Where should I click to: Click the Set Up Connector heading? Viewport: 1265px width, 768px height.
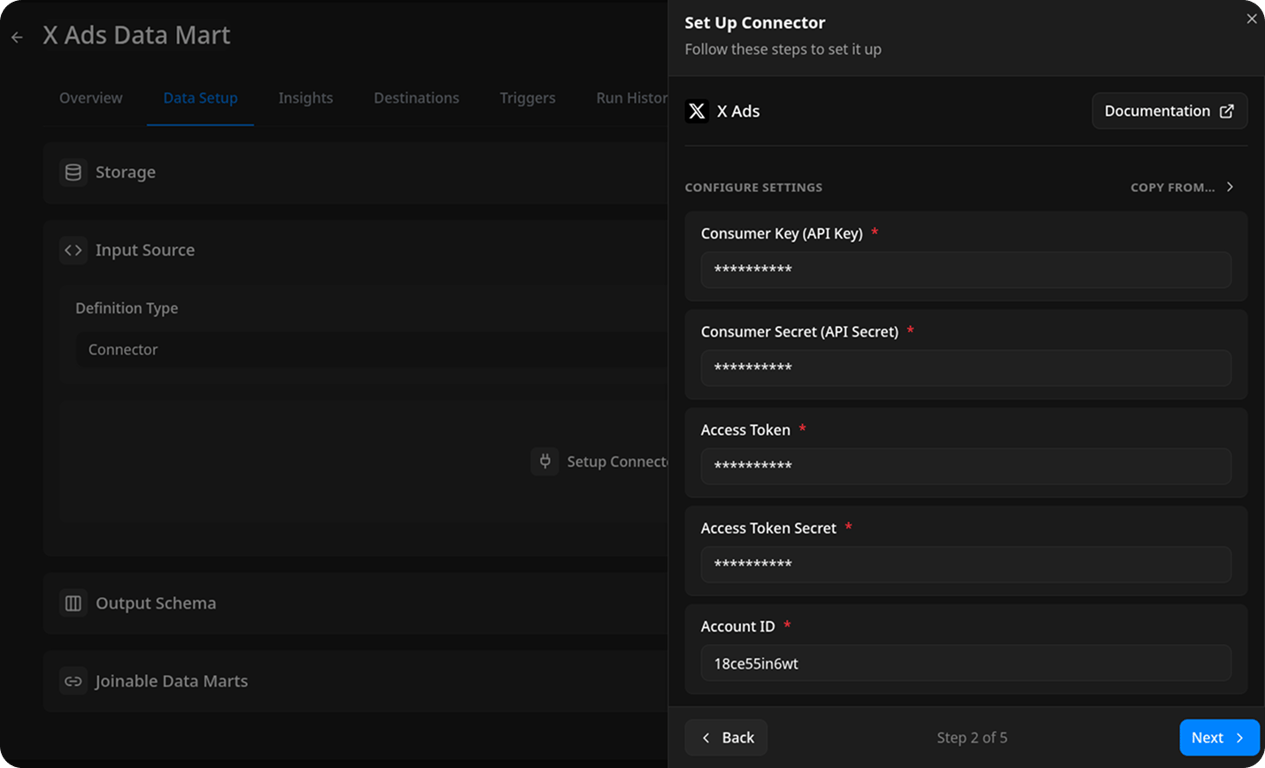click(x=755, y=23)
